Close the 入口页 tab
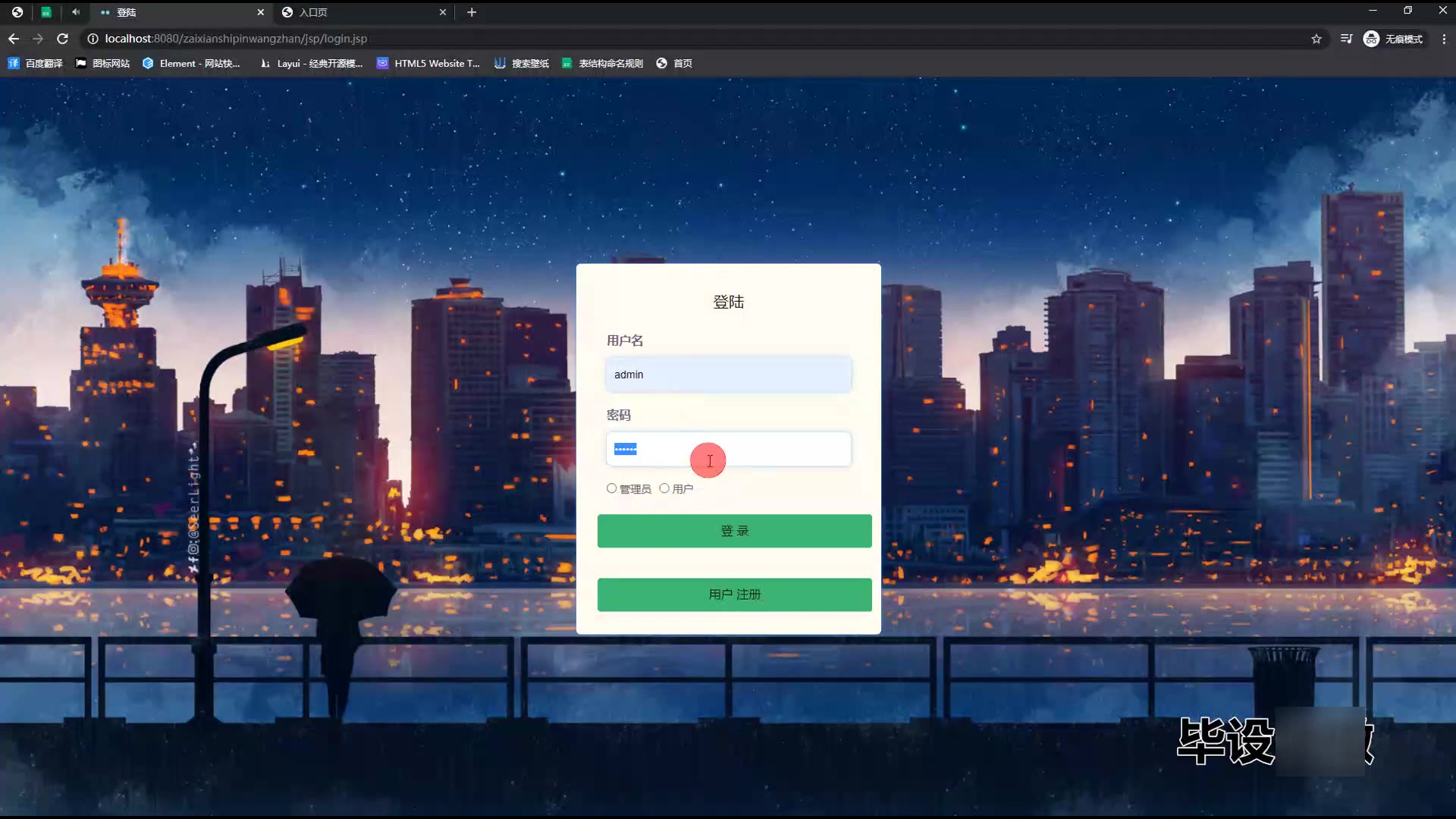The height and width of the screenshot is (819, 1456). [x=443, y=12]
